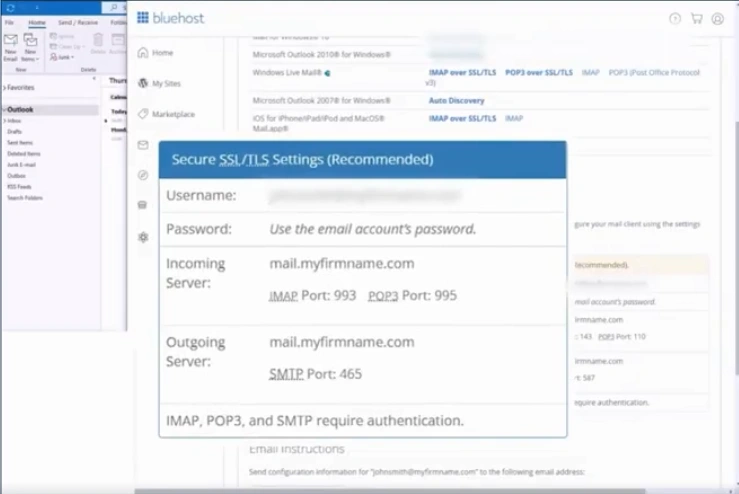Image resolution: width=739 pixels, height=494 pixels.
Task: Click the shopping cart icon
Action: [696, 18]
